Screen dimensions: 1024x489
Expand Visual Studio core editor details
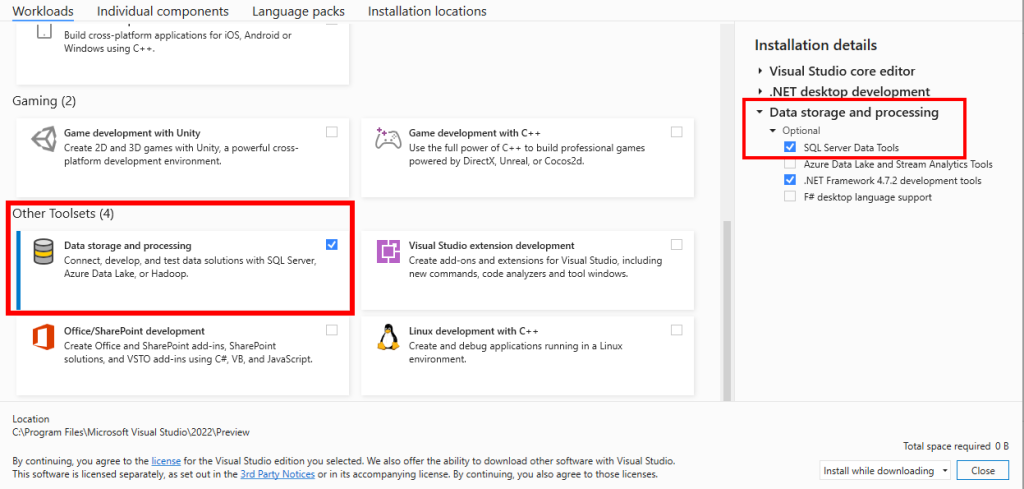click(x=760, y=71)
